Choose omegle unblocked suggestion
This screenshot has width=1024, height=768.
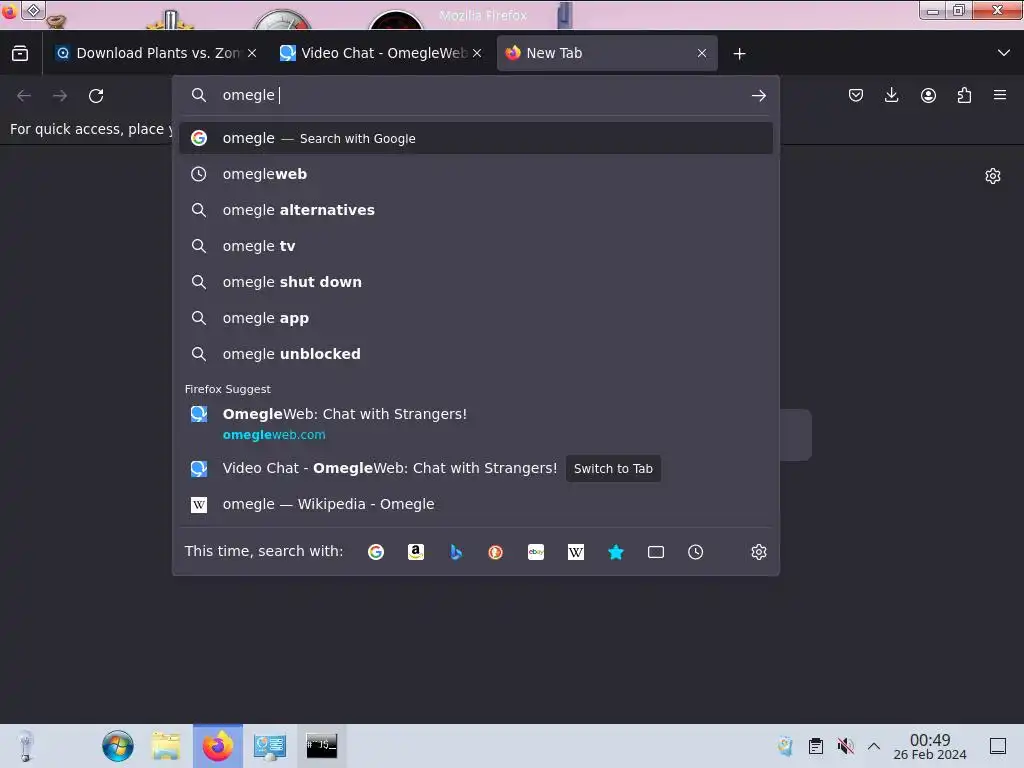click(475, 353)
